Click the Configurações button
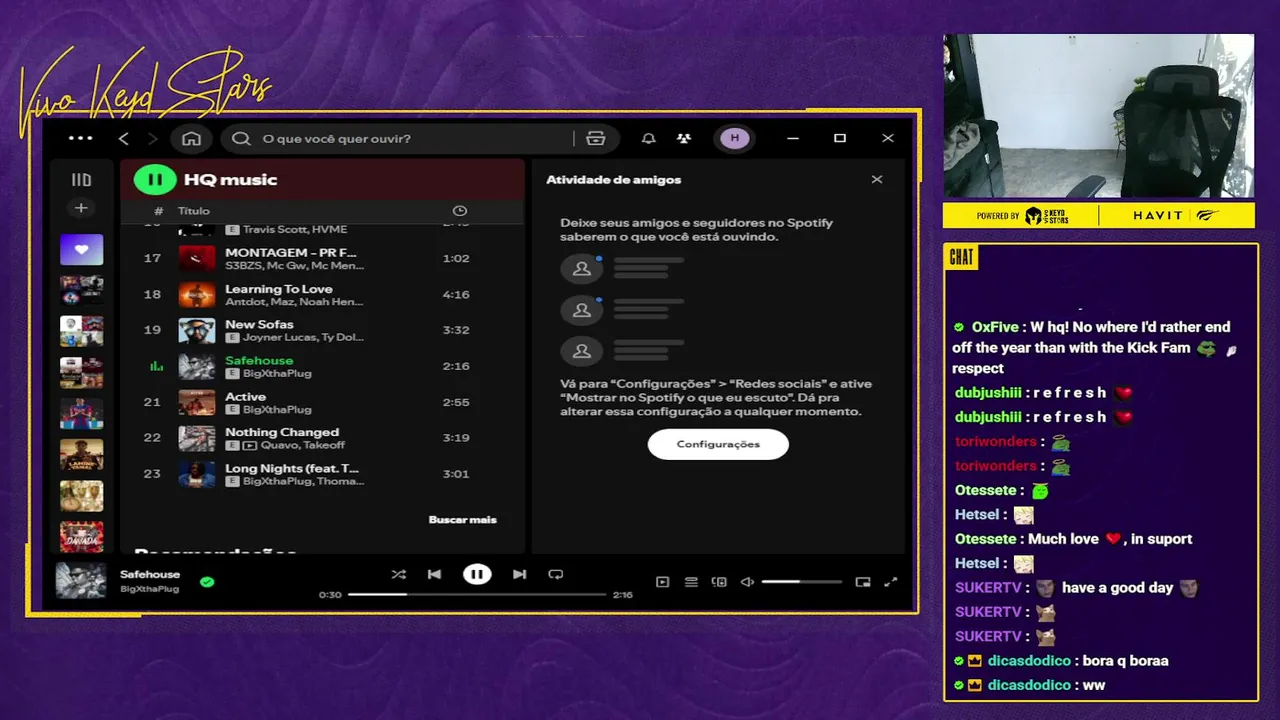Image resolution: width=1280 pixels, height=720 pixels. tap(718, 444)
